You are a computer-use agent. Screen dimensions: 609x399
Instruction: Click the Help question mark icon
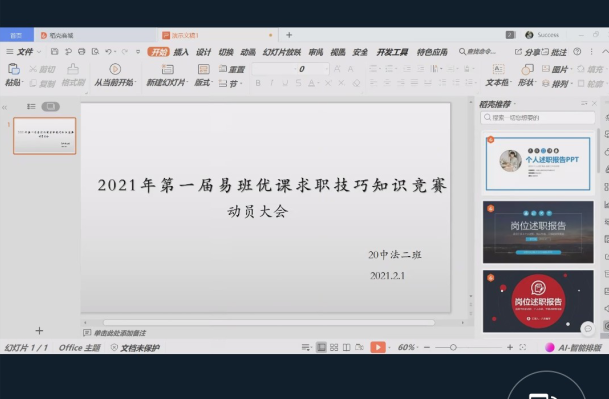[578, 51]
